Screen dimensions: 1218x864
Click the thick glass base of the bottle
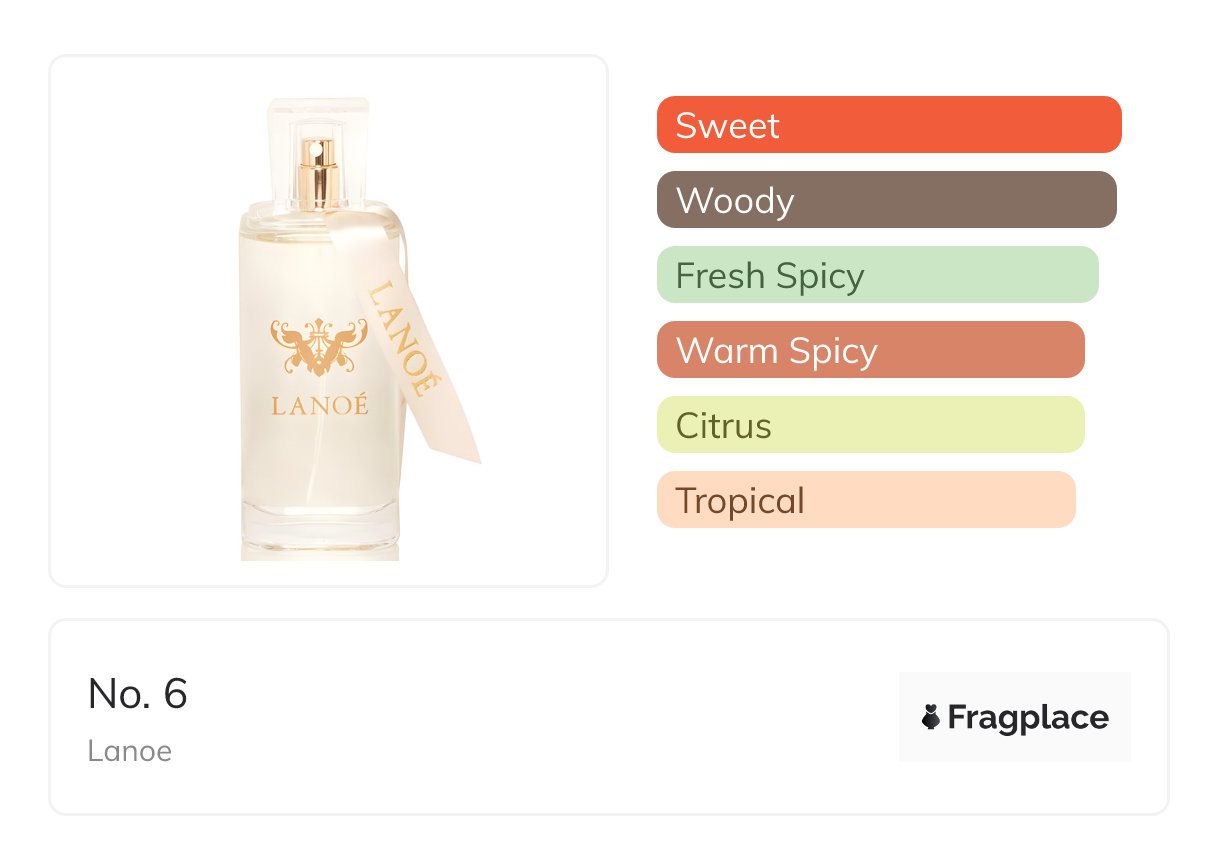click(320, 530)
